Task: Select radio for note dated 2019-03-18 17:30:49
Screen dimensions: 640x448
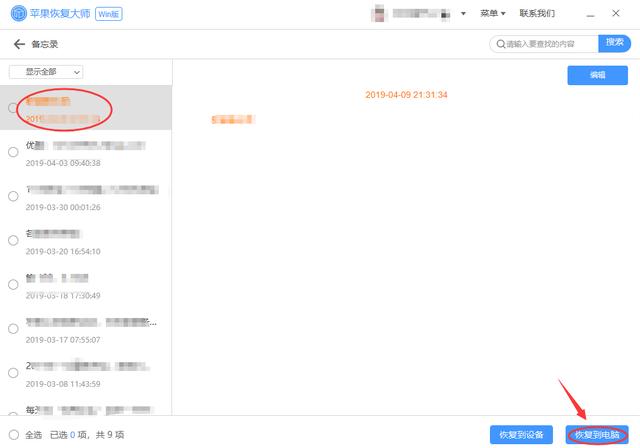Action: click(x=13, y=284)
